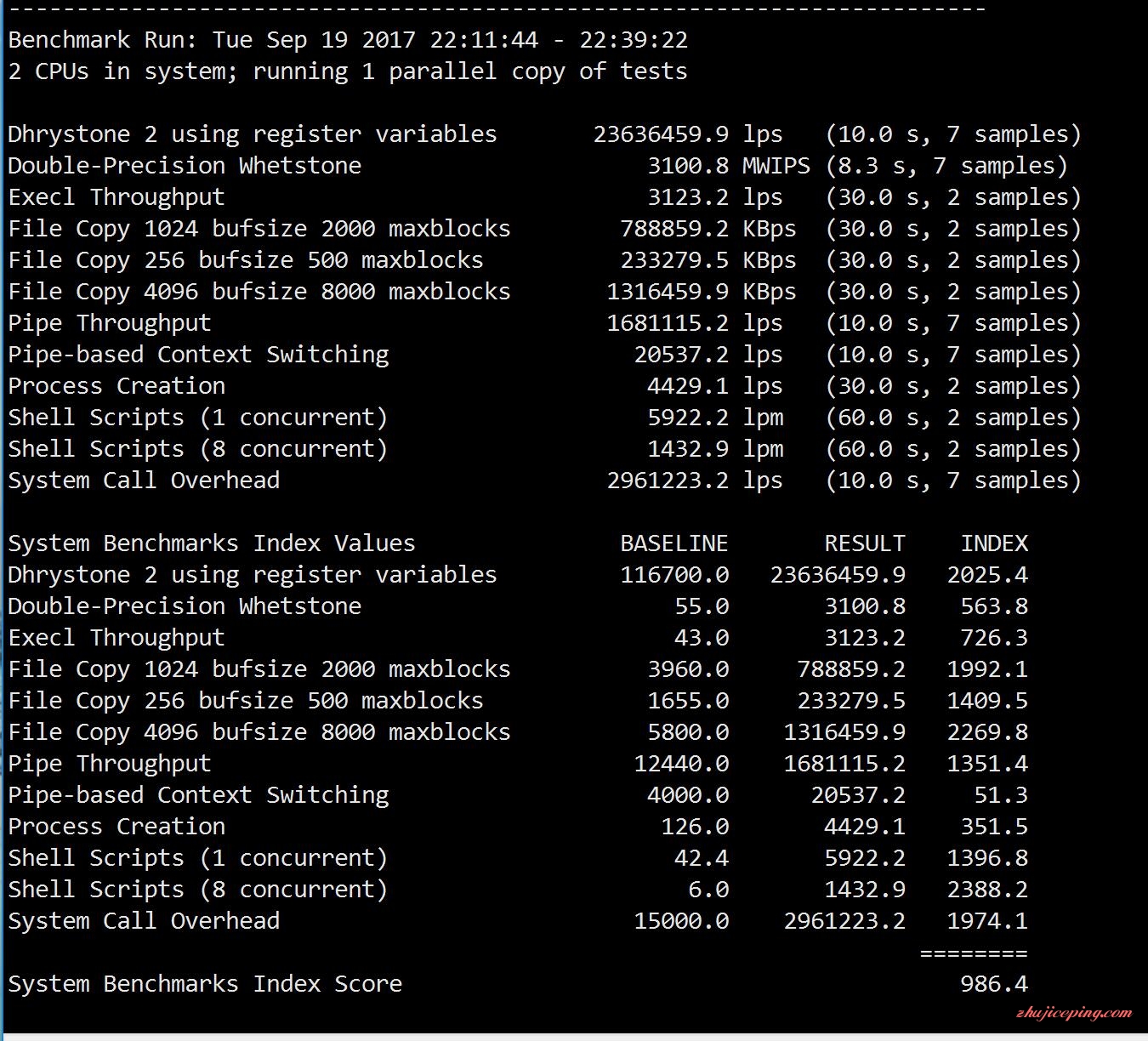This screenshot has width=1148, height=1041.
Task: Click the Whetstone index 563.8
Action: click(994, 606)
